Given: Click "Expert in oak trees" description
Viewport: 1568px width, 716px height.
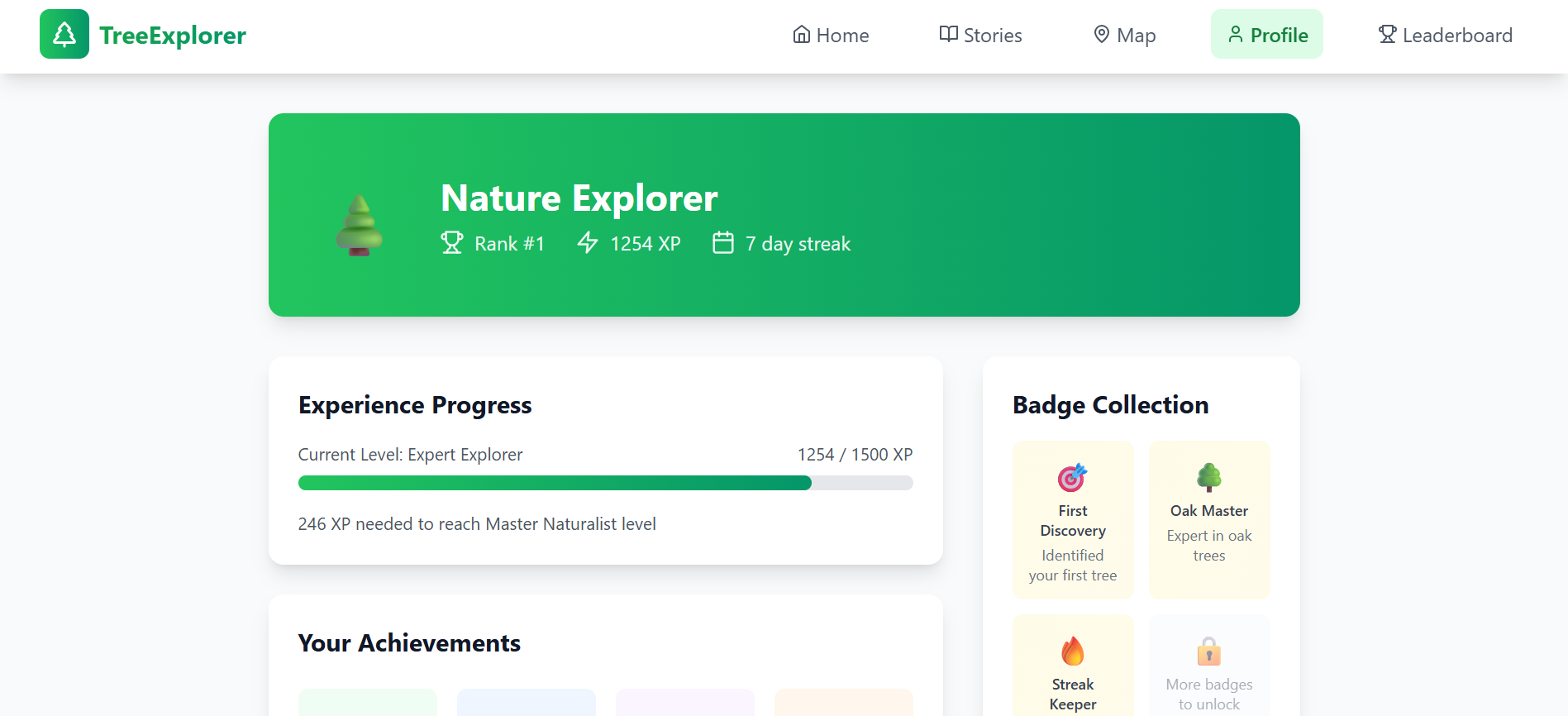Looking at the screenshot, I should click(1209, 546).
